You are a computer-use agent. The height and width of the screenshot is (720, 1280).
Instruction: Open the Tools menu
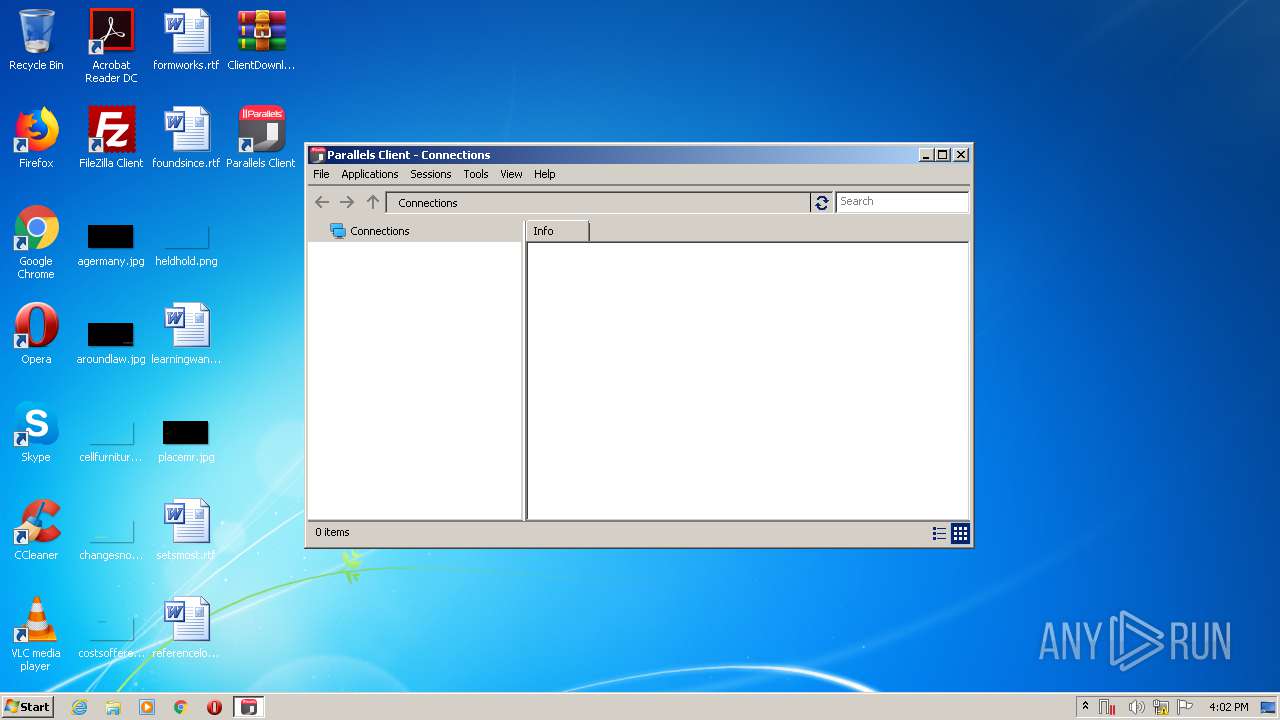tap(476, 174)
